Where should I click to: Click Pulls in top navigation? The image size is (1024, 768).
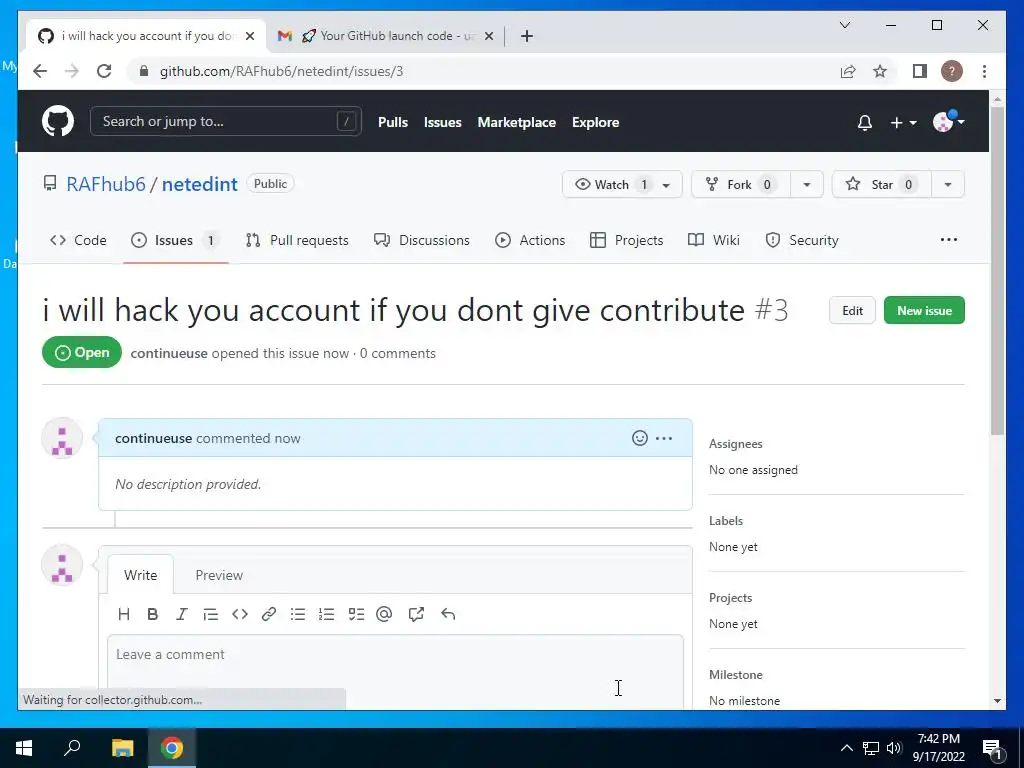click(392, 122)
